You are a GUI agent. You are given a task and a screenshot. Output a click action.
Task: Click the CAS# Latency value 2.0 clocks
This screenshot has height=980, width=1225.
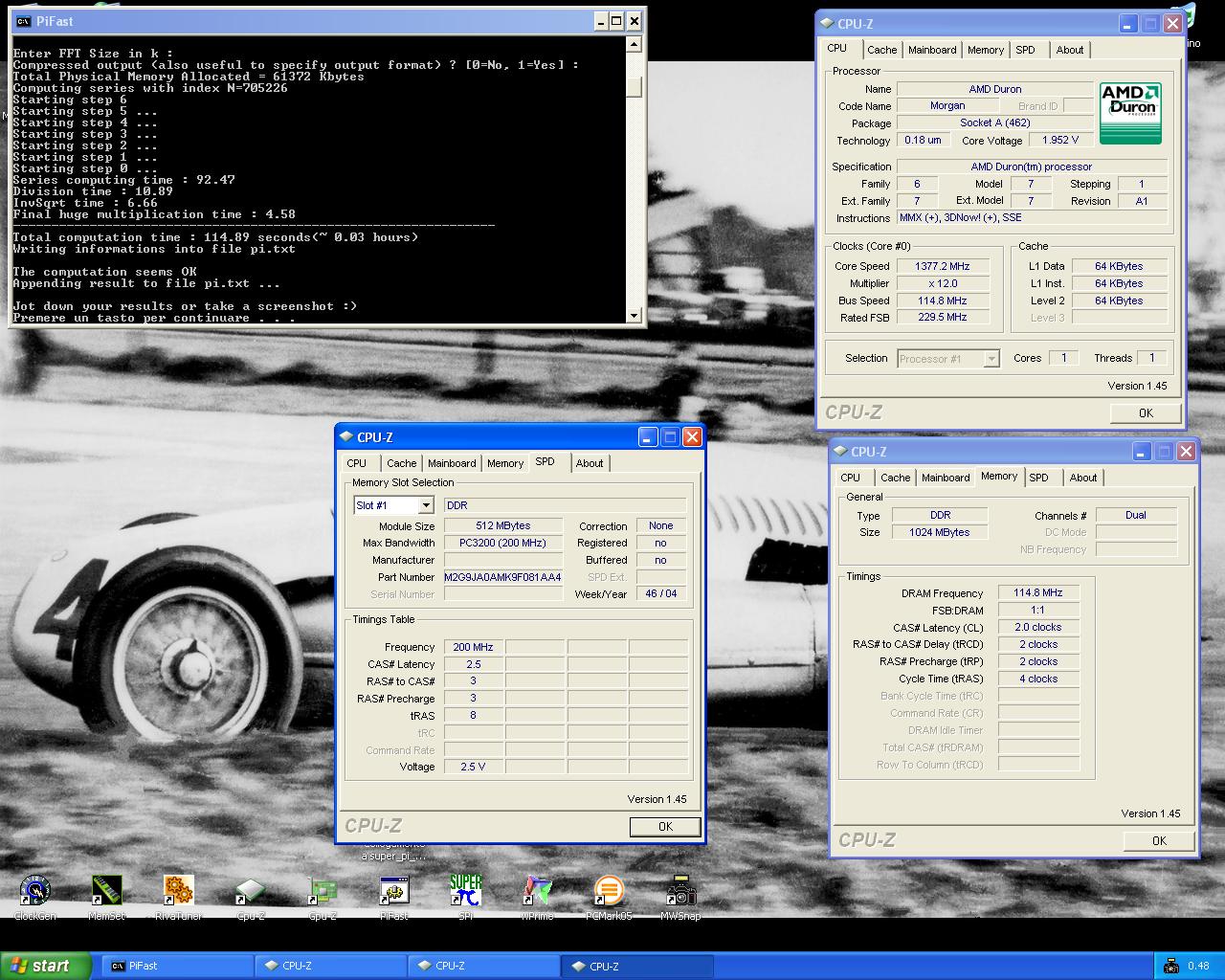click(x=1038, y=627)
